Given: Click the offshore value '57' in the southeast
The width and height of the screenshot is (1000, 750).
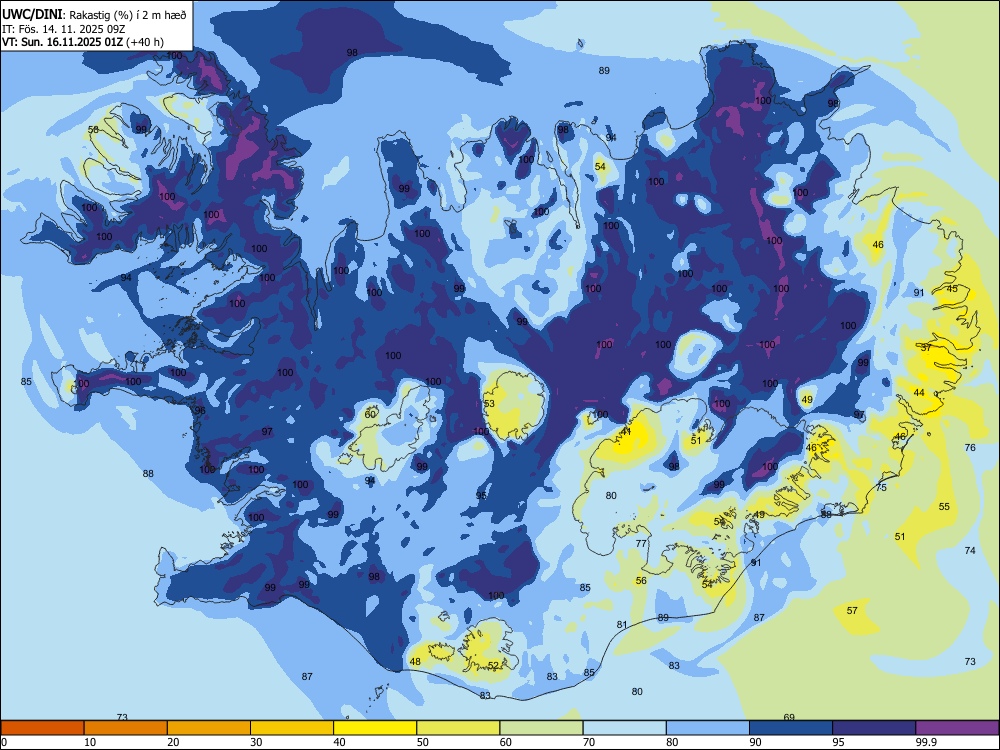Looking at the screenshot, I should click(x=852, y=610).
